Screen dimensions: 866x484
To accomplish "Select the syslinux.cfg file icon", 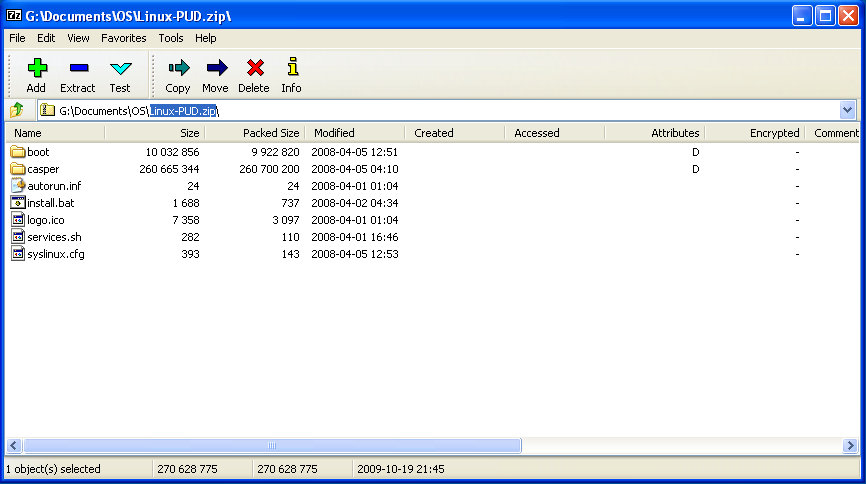I will click(x=18, y=254).
